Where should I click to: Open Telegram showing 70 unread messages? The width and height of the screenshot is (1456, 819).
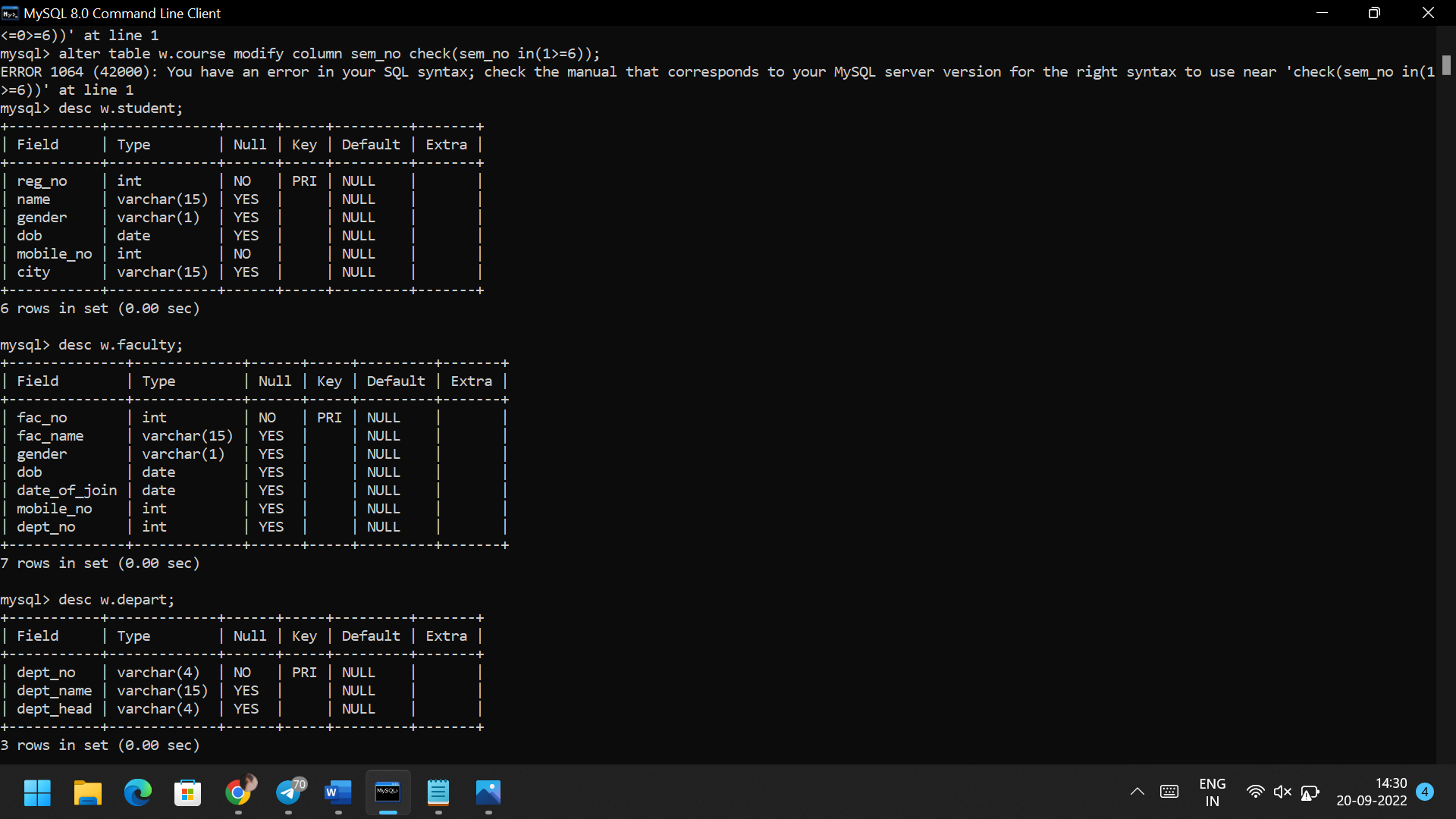coord(289,793)
